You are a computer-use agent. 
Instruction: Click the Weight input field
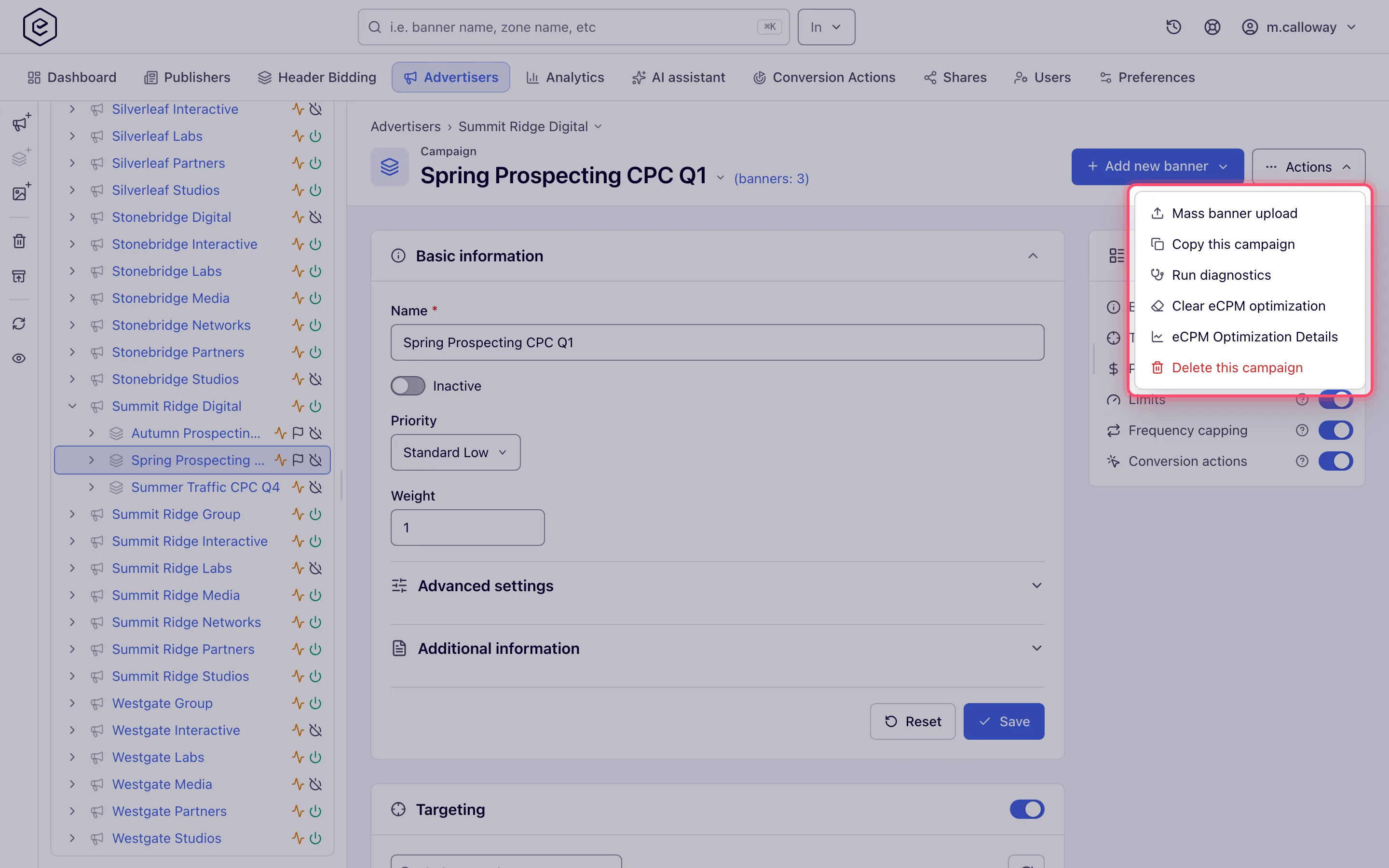click(467, 528)
